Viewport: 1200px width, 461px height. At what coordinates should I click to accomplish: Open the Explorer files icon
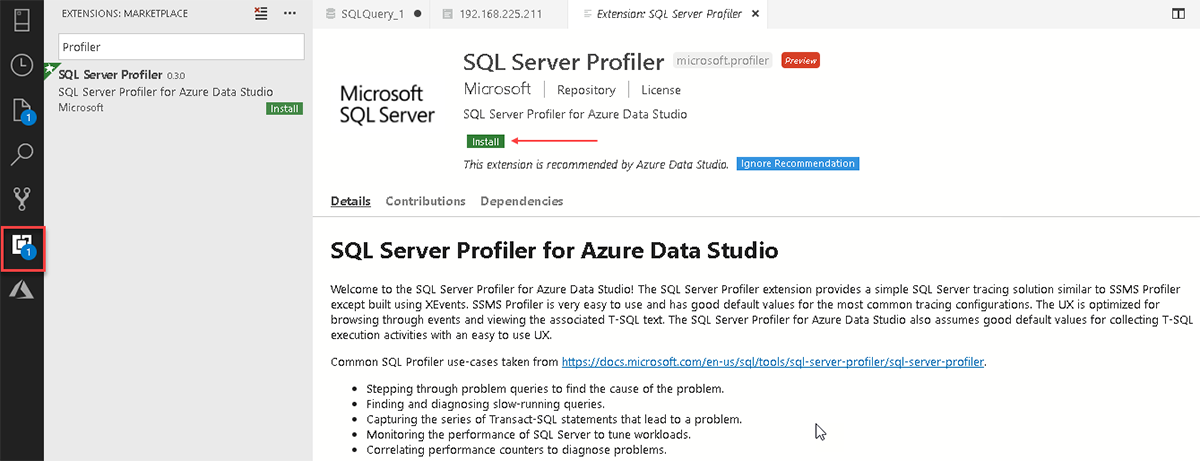(21, 110)
